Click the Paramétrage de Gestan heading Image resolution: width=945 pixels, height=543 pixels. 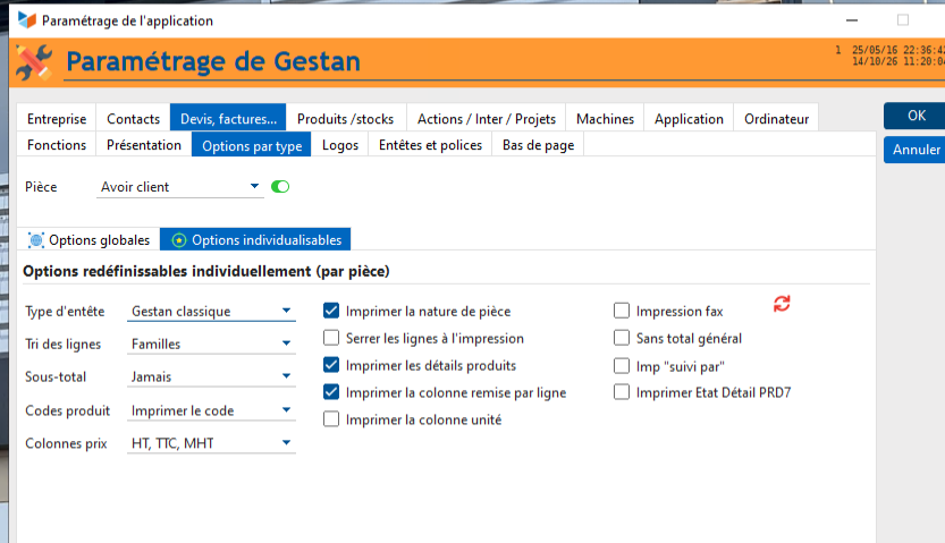(213, 61)
